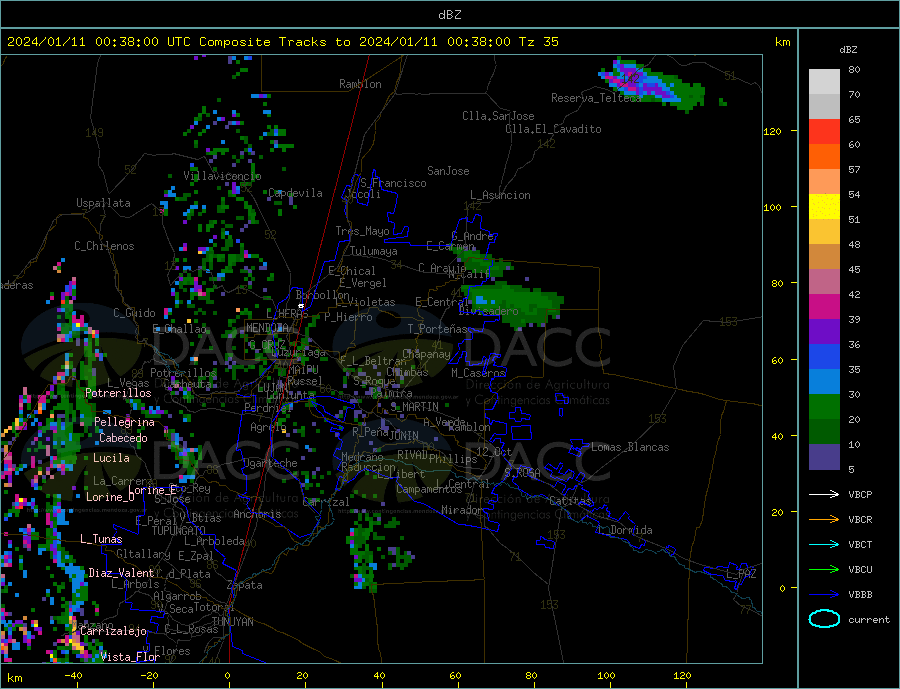Click the Carrizalejo map label
Screen dimensions: 900x689
tap(113, 632)
